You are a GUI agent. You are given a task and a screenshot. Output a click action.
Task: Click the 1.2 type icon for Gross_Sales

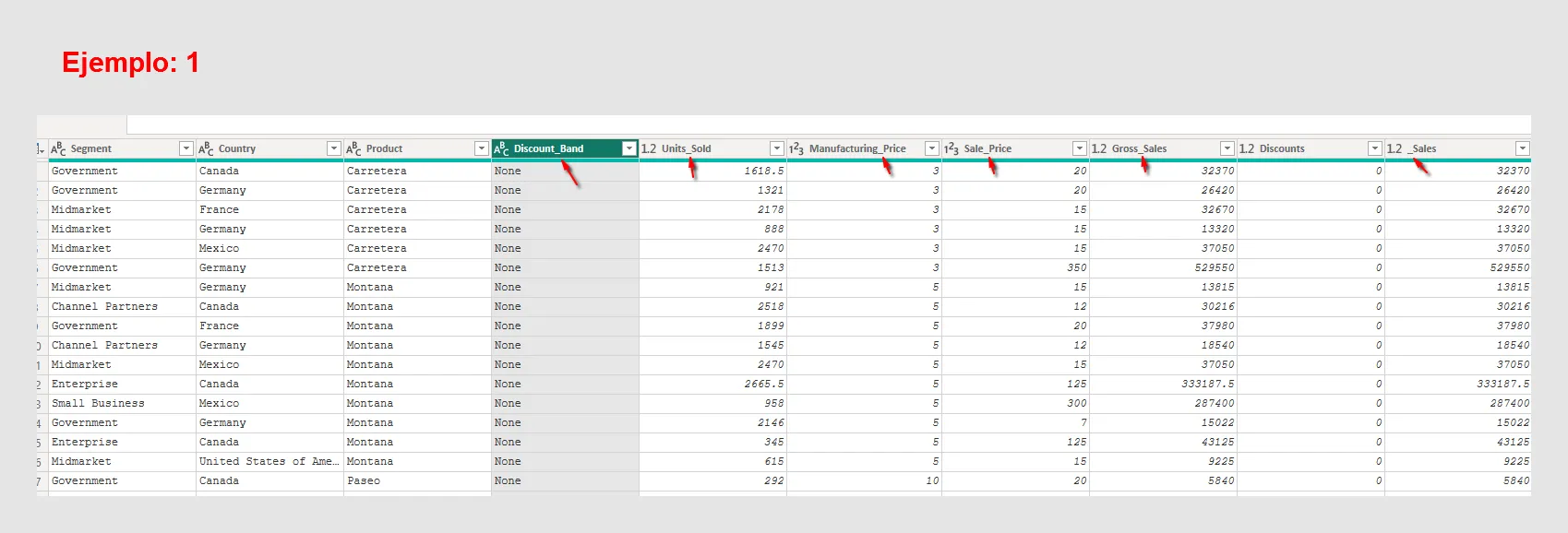pos(1099,148)
